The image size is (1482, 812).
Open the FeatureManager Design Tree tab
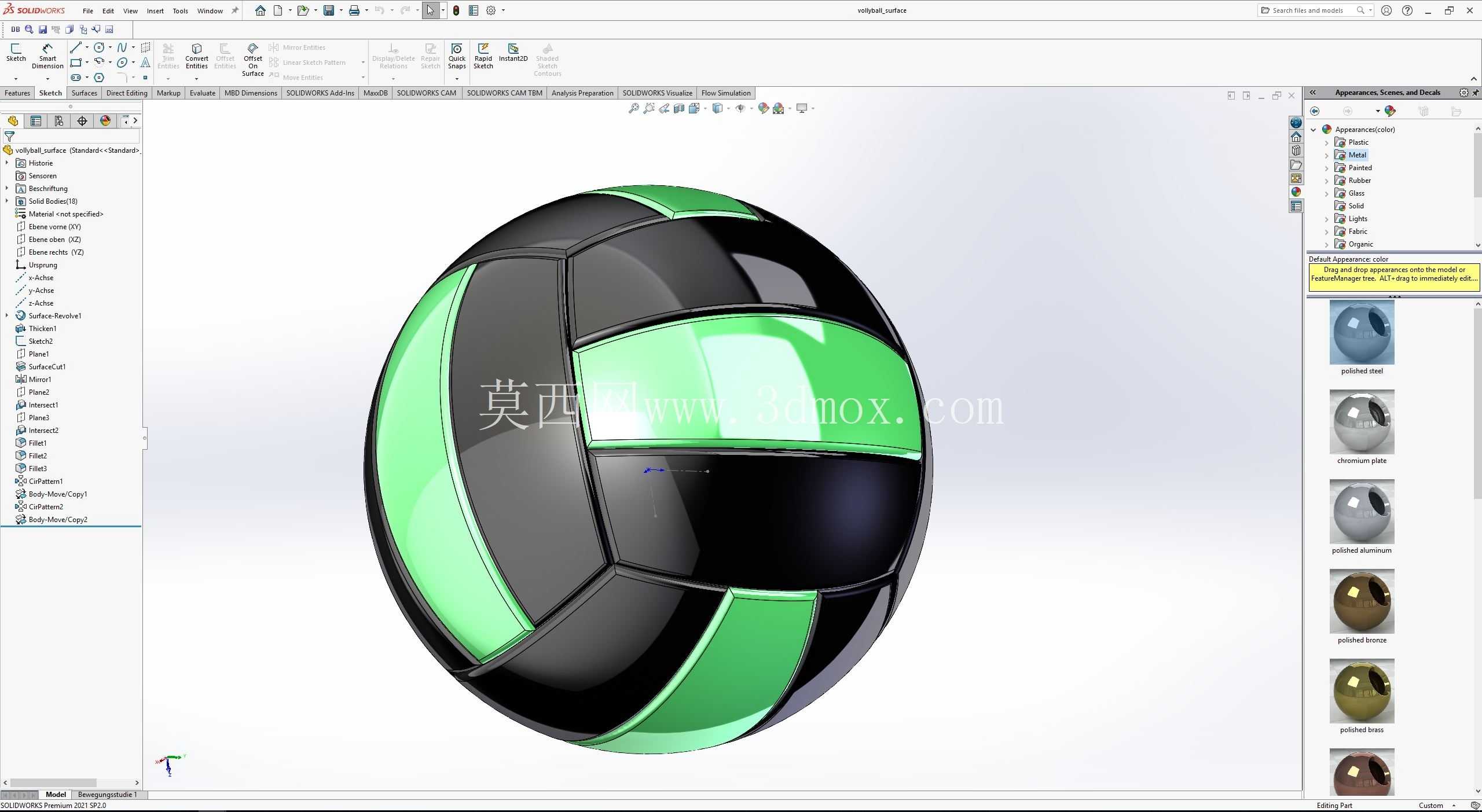[13, 120]
